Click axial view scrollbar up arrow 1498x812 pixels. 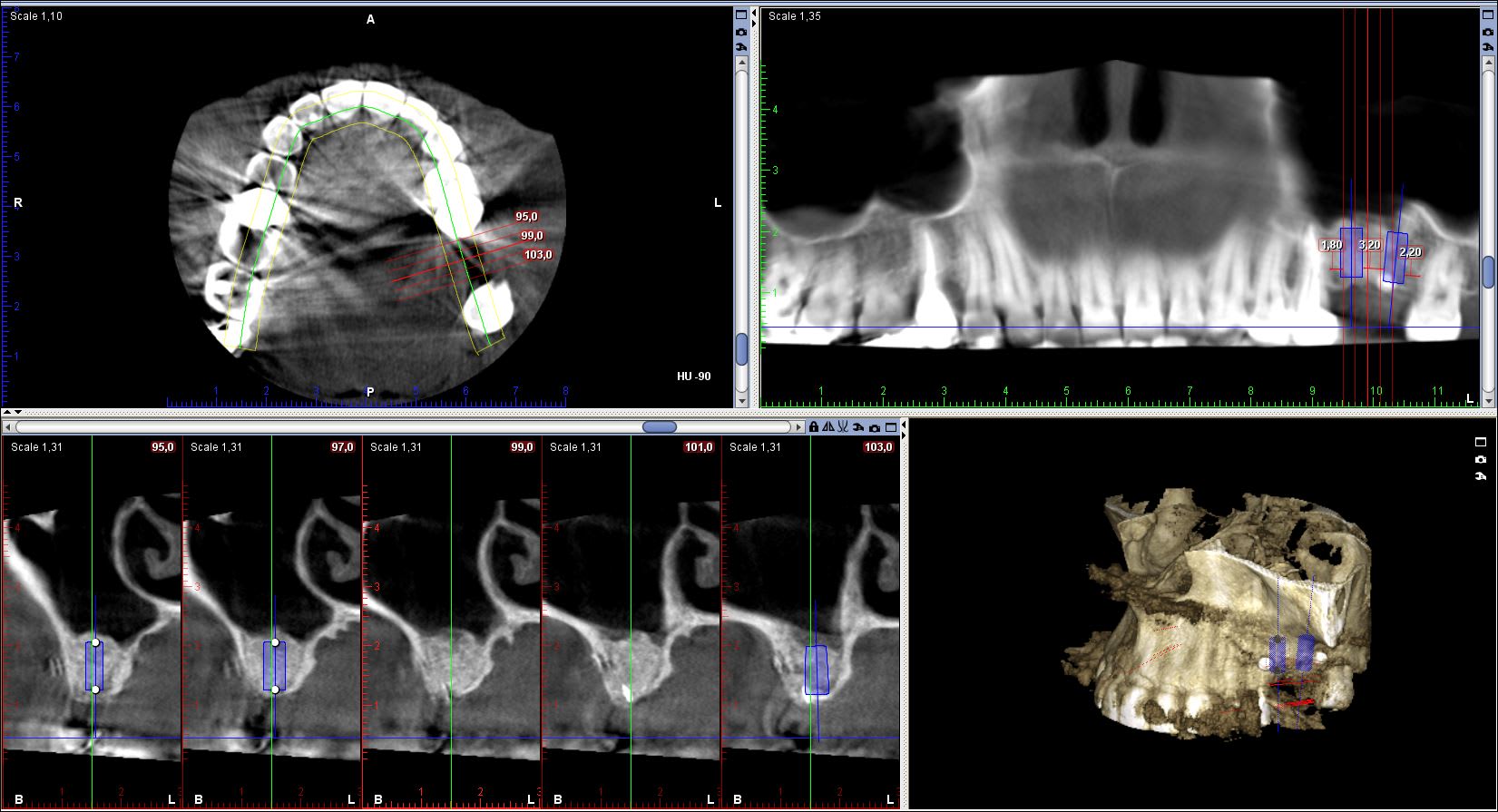pos(741,63)
